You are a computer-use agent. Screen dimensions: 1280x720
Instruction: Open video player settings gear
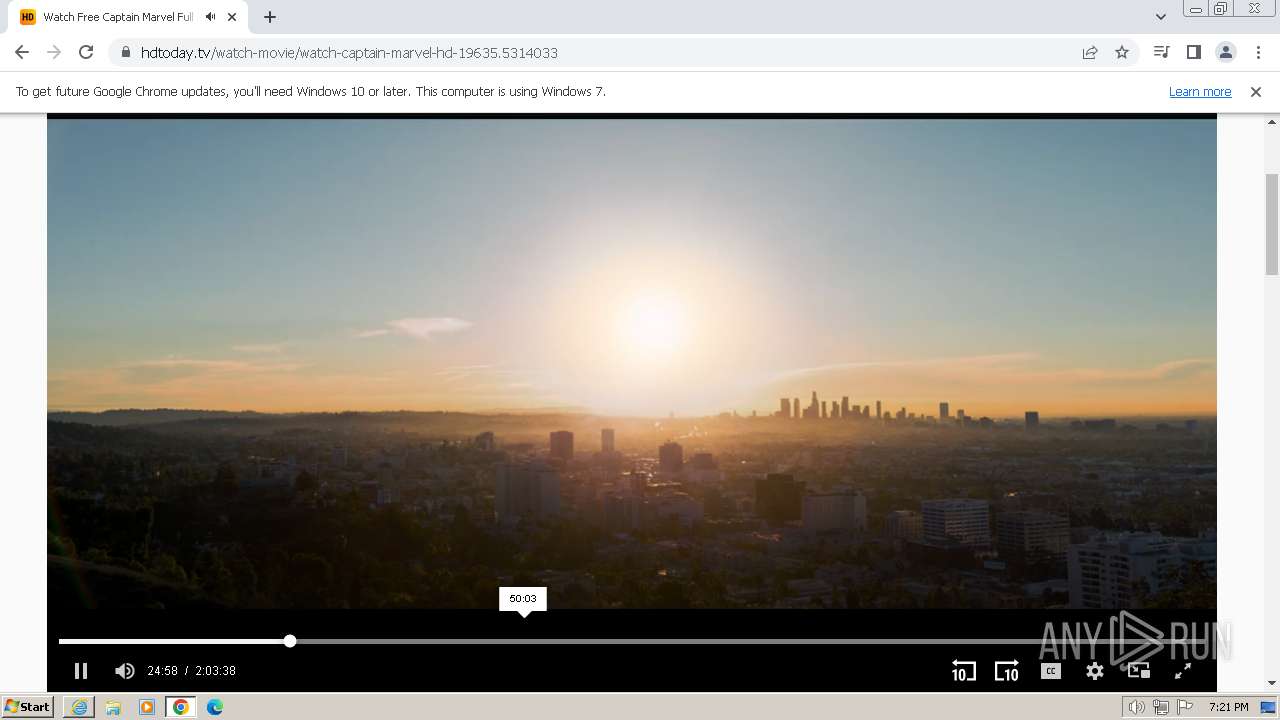pyautogui.click(x=1095, y=671)
